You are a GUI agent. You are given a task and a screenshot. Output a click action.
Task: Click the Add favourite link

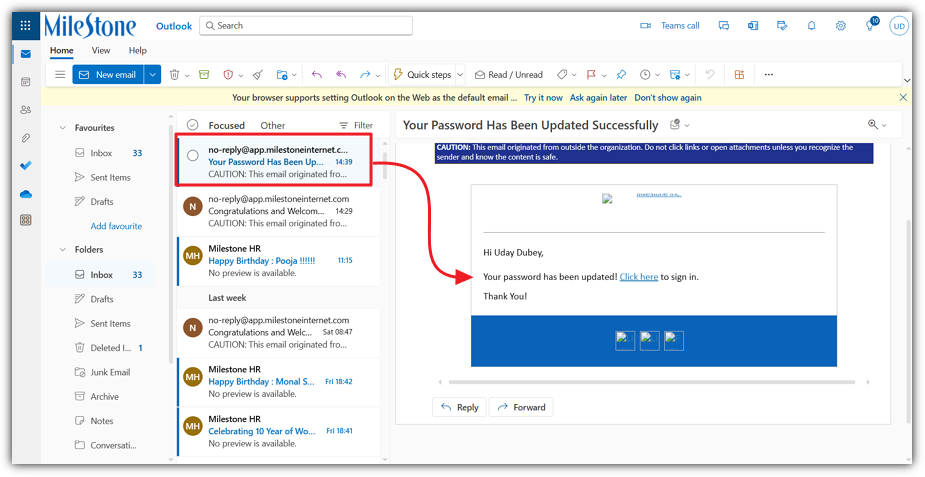[116, 226]
